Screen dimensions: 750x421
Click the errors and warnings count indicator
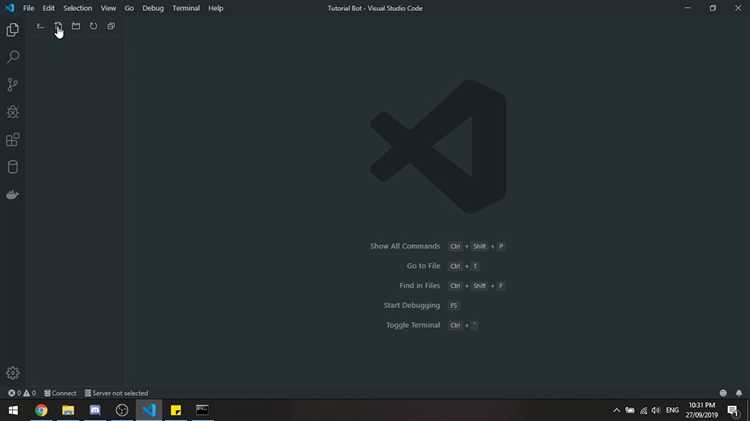coord(22,393)
